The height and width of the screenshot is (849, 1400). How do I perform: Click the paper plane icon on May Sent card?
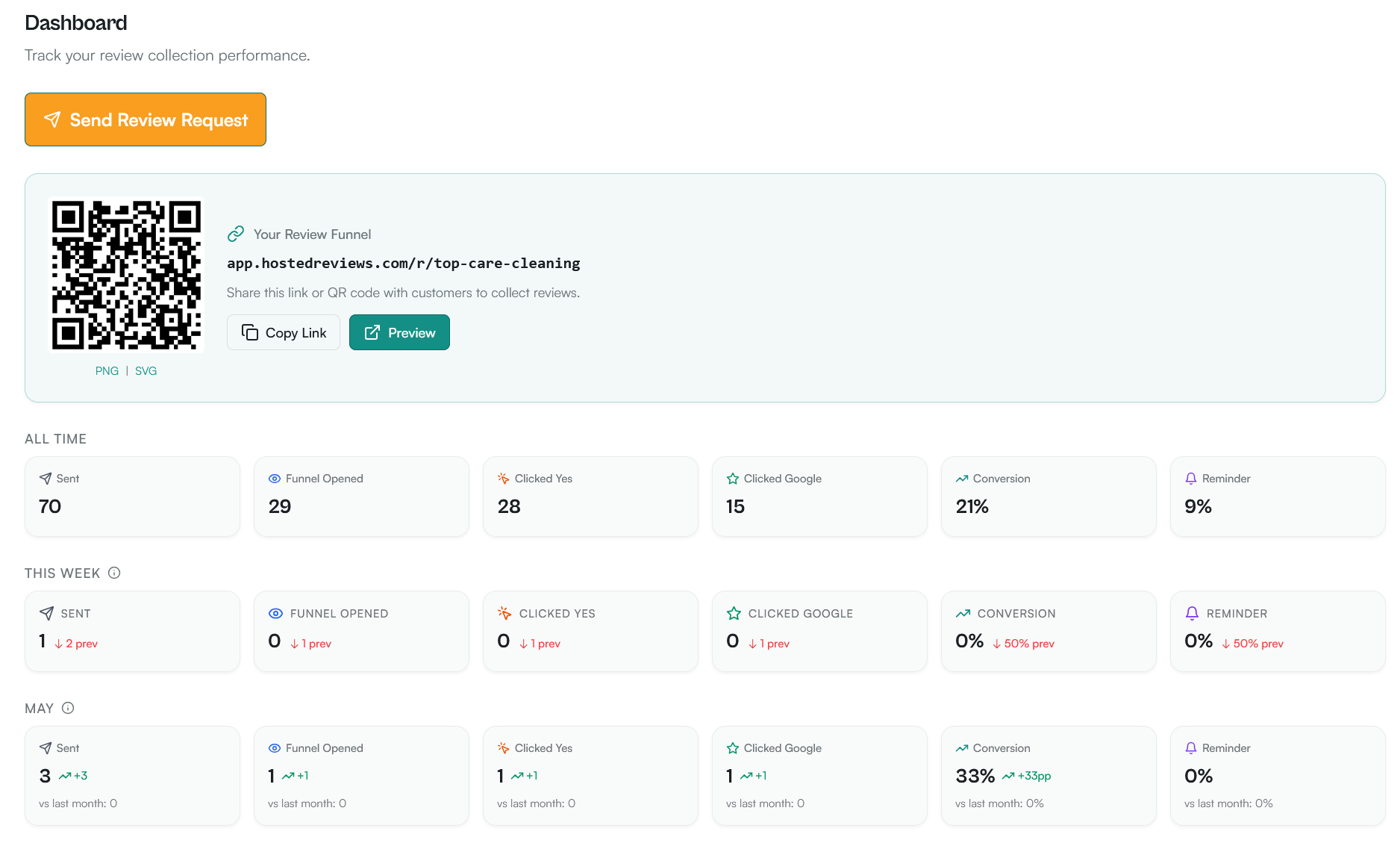[46, 748]
